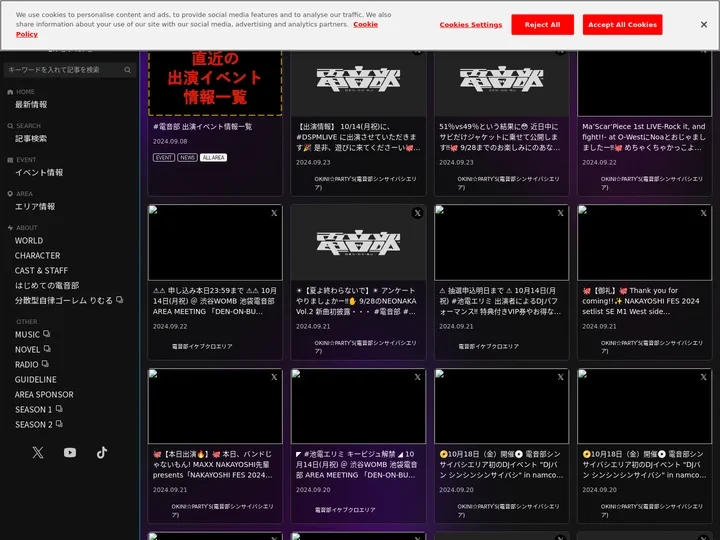Open the 夏よ終わらないで post's 電音部 logo thumbnail
This screenshot has width=720, height=540.
(358, 242)
